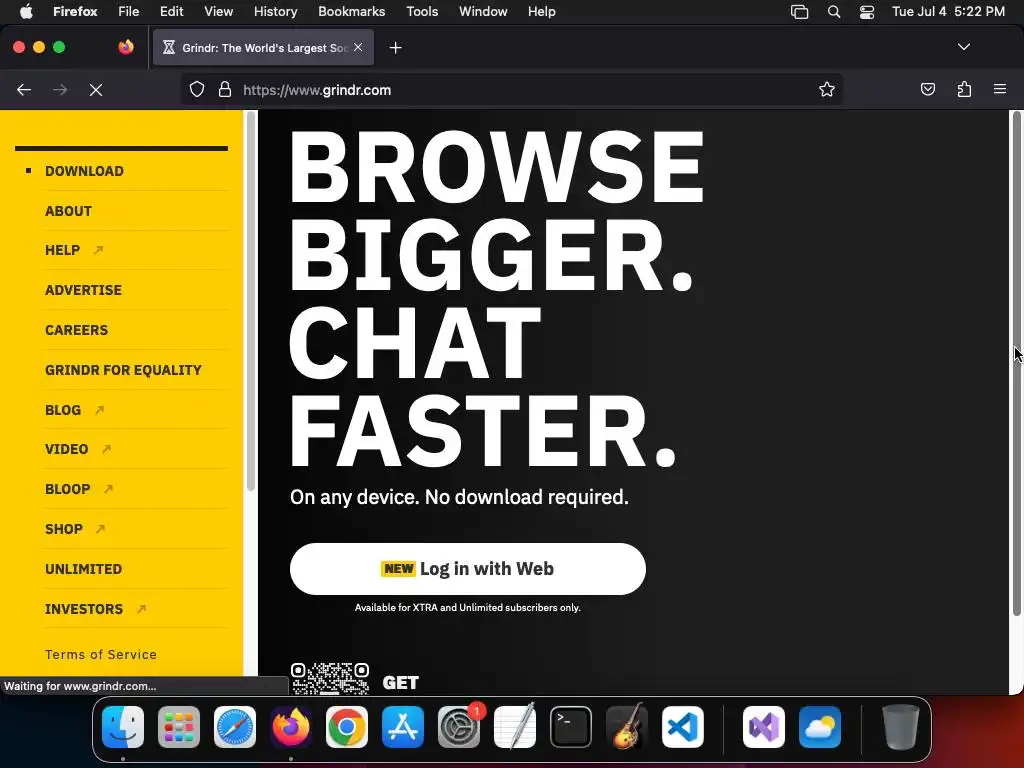Save the page to Pocket
Screen dimensions: 1024x768
(x=927, y=89)
